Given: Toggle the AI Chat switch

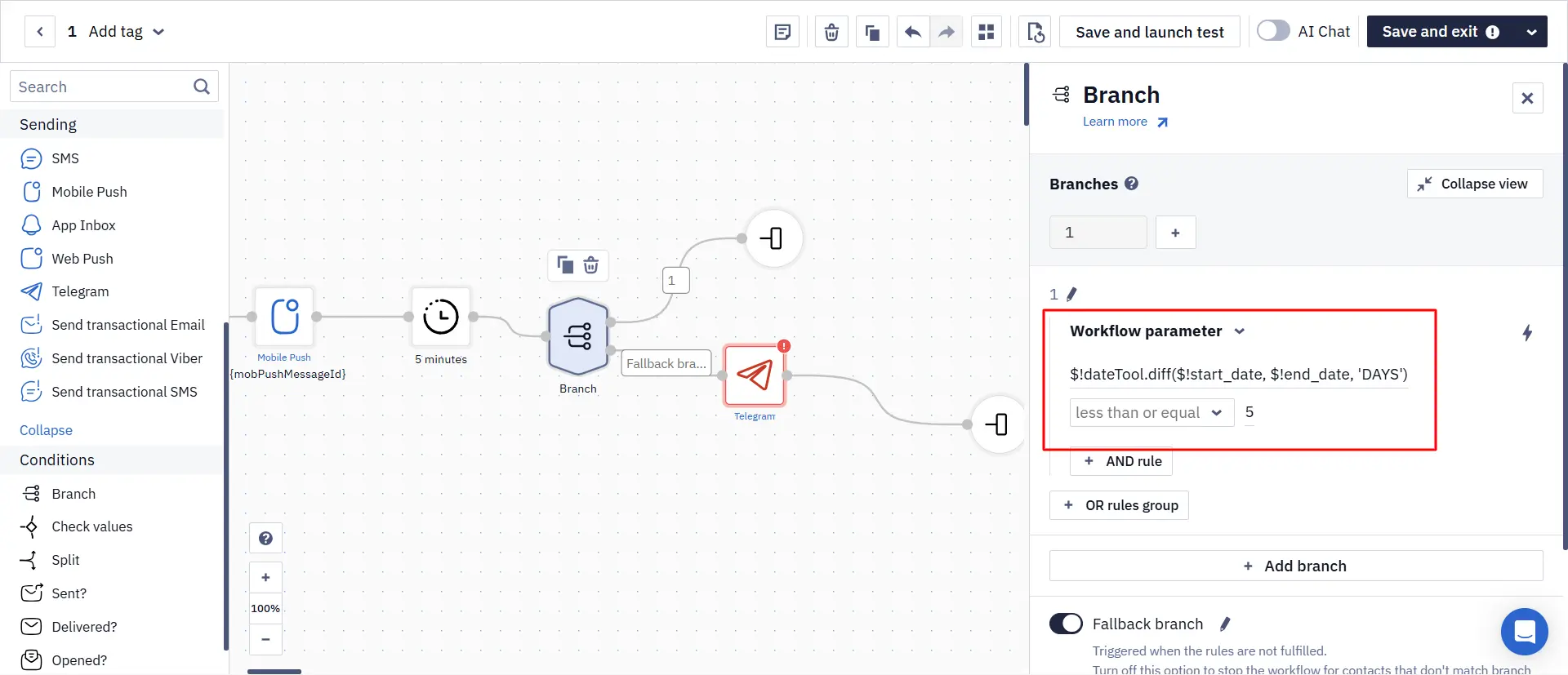Looking at the screenshot, I should tap(1273, 31).
